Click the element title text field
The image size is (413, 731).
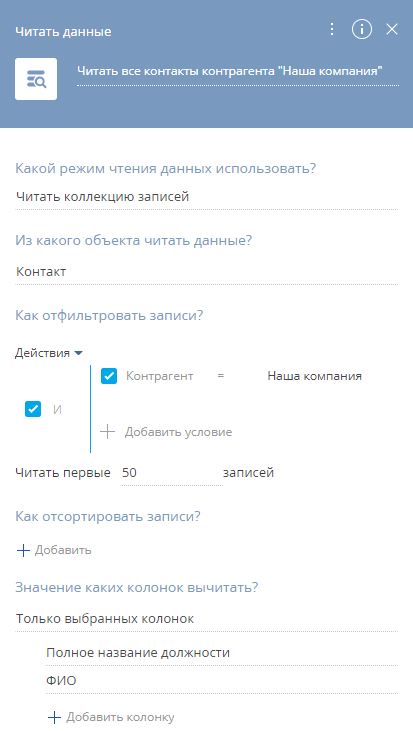(x=238, y=72)
